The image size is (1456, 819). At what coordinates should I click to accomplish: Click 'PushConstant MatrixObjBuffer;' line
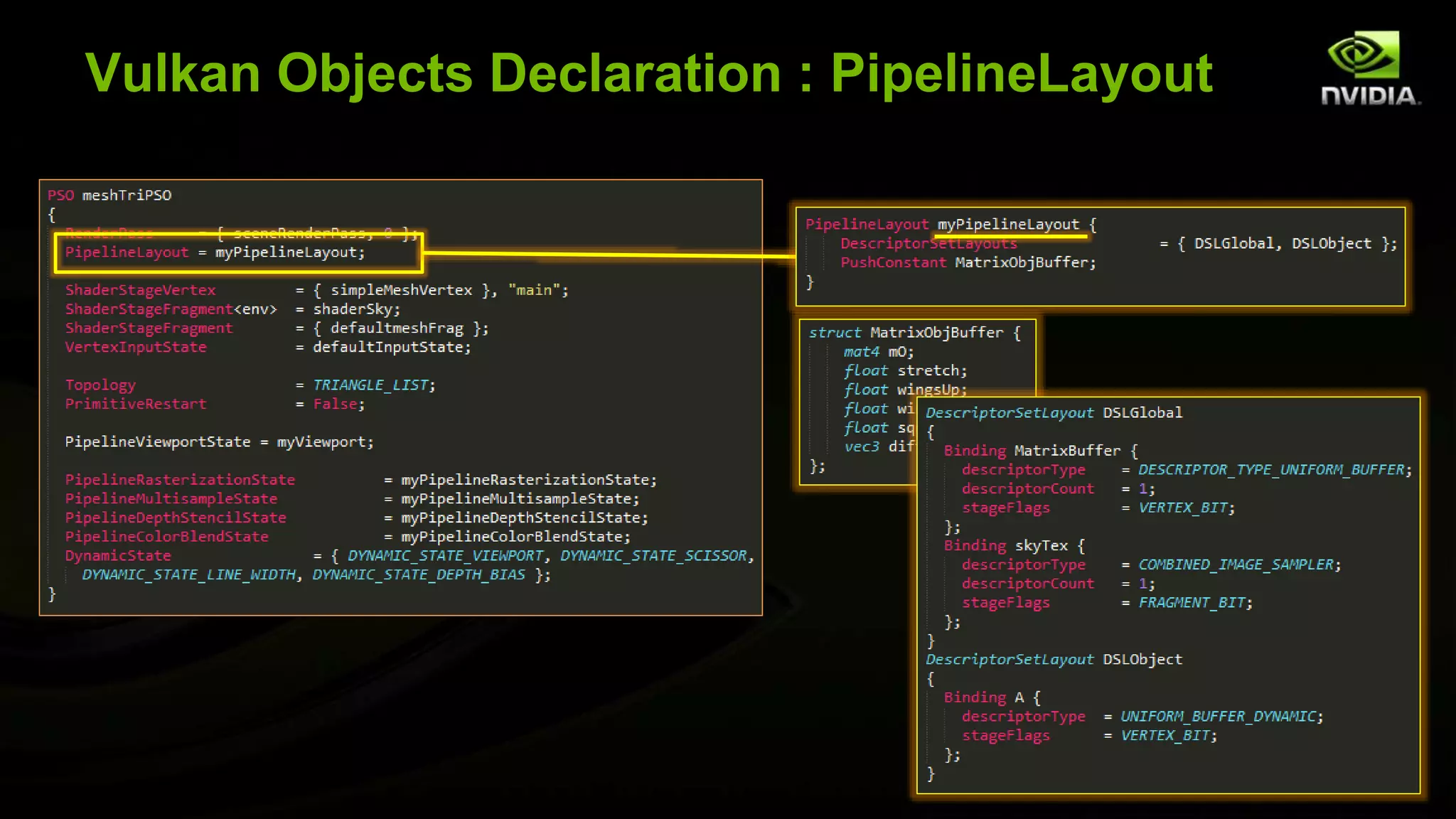click(x=968, y=262)
